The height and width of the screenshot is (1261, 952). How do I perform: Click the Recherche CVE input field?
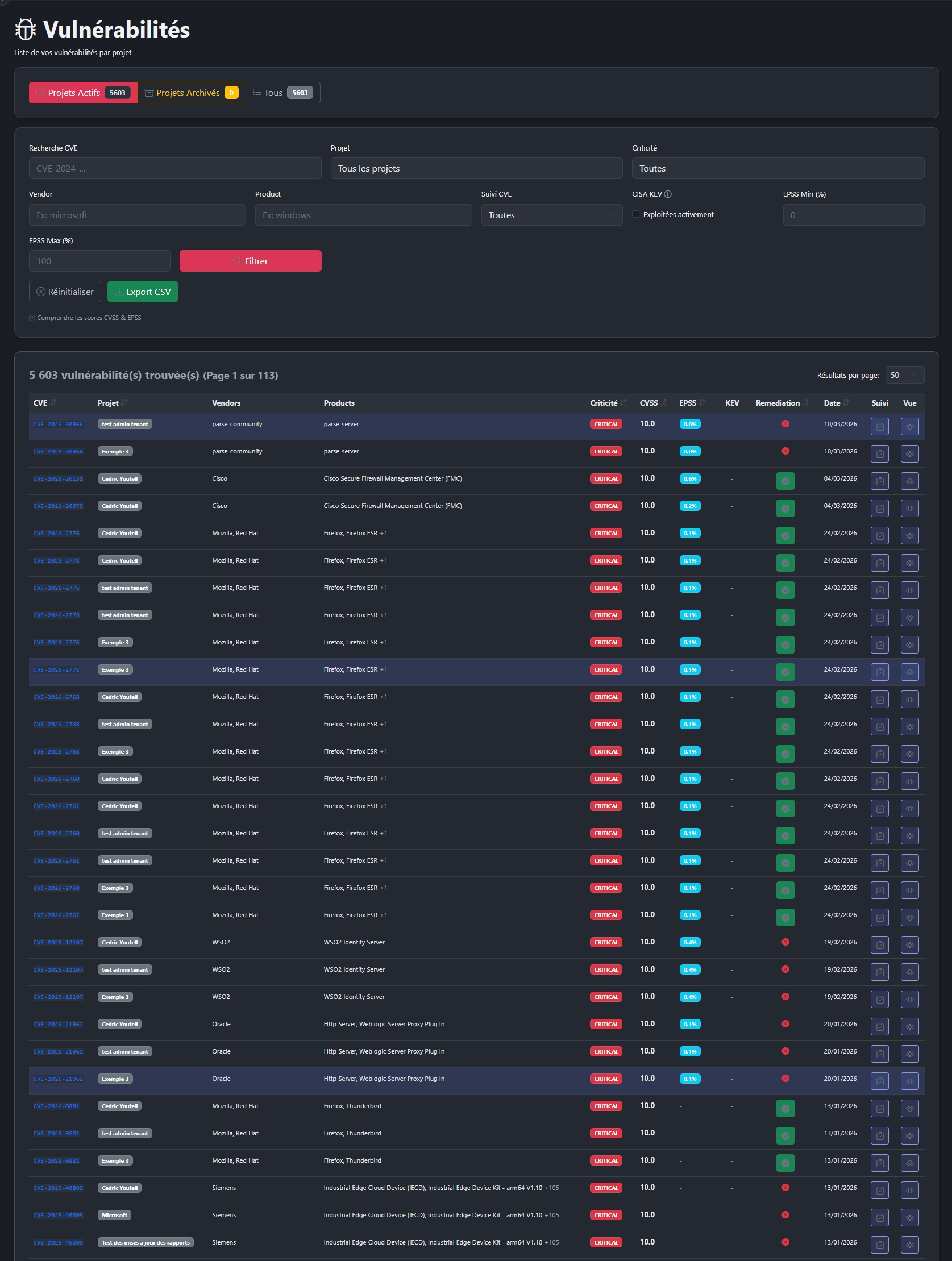(x=175, y=169)
